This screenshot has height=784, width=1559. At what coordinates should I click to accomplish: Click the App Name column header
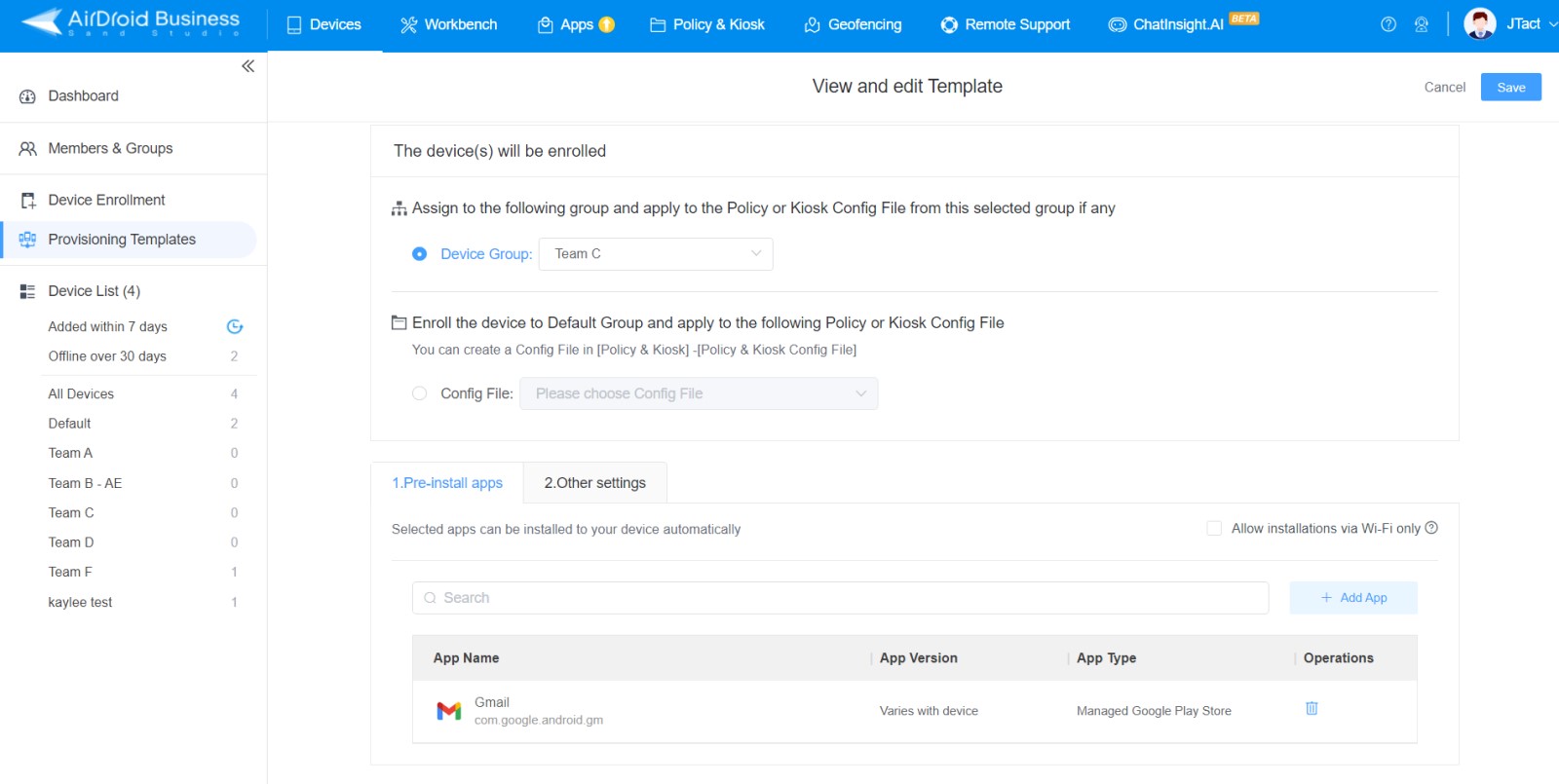[x=466, y=658]
